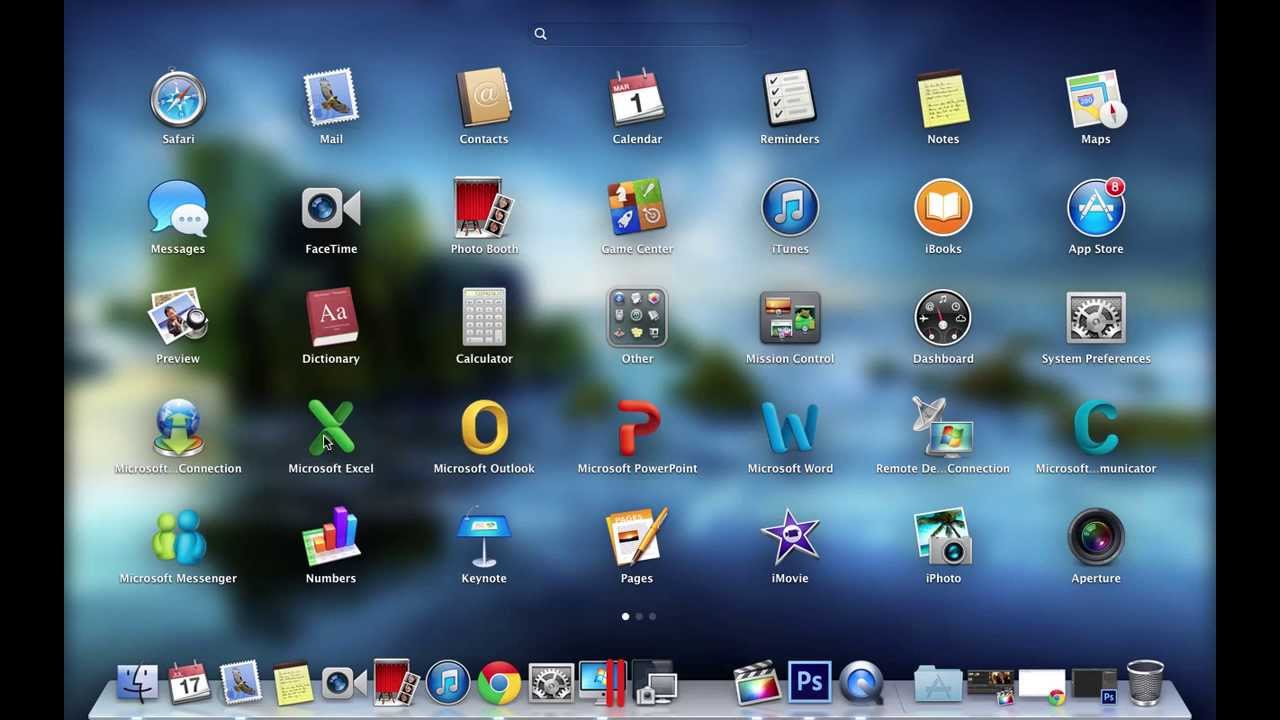Open Microsoft PowerPoint
1280x720 pixels.
pos(637,429)
